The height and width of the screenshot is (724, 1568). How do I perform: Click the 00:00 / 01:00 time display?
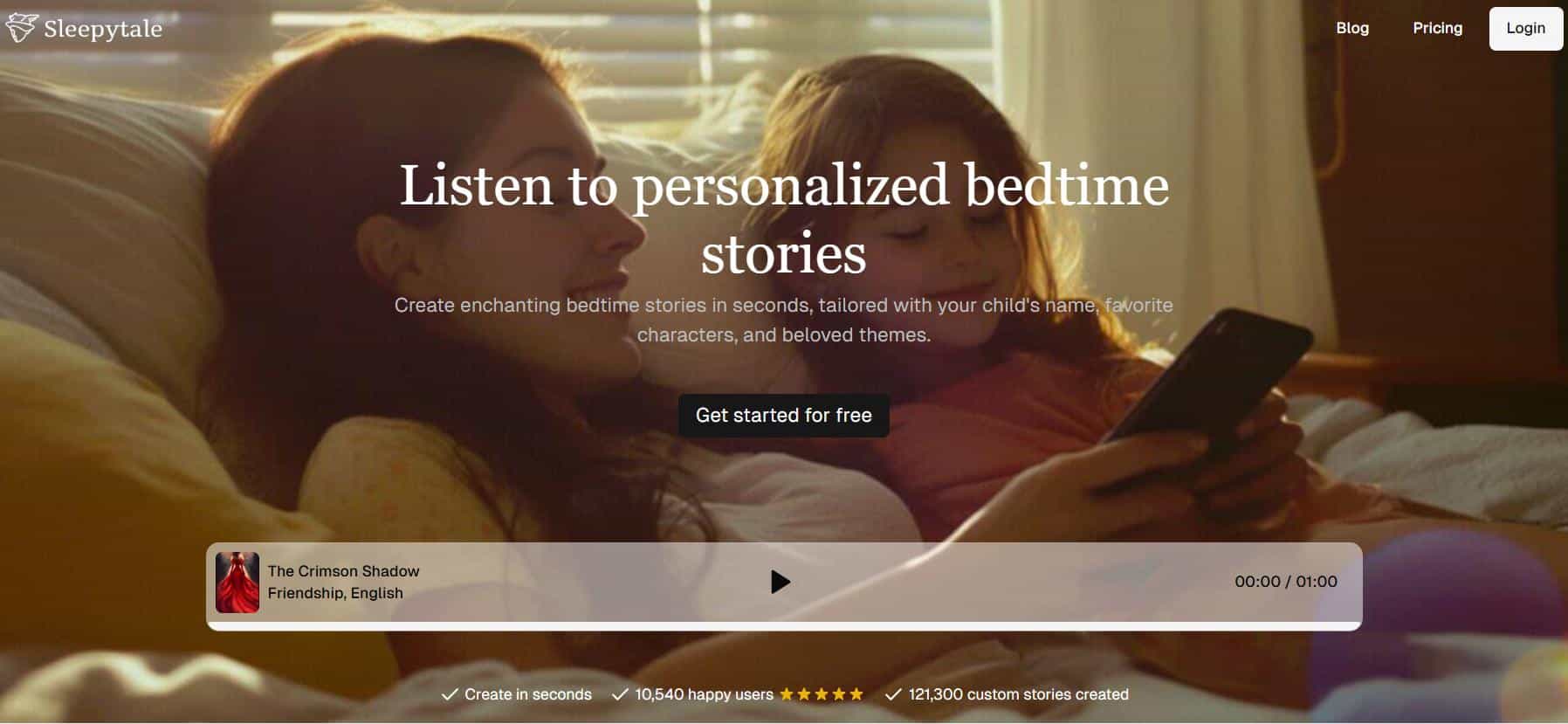click(1285, 582)
